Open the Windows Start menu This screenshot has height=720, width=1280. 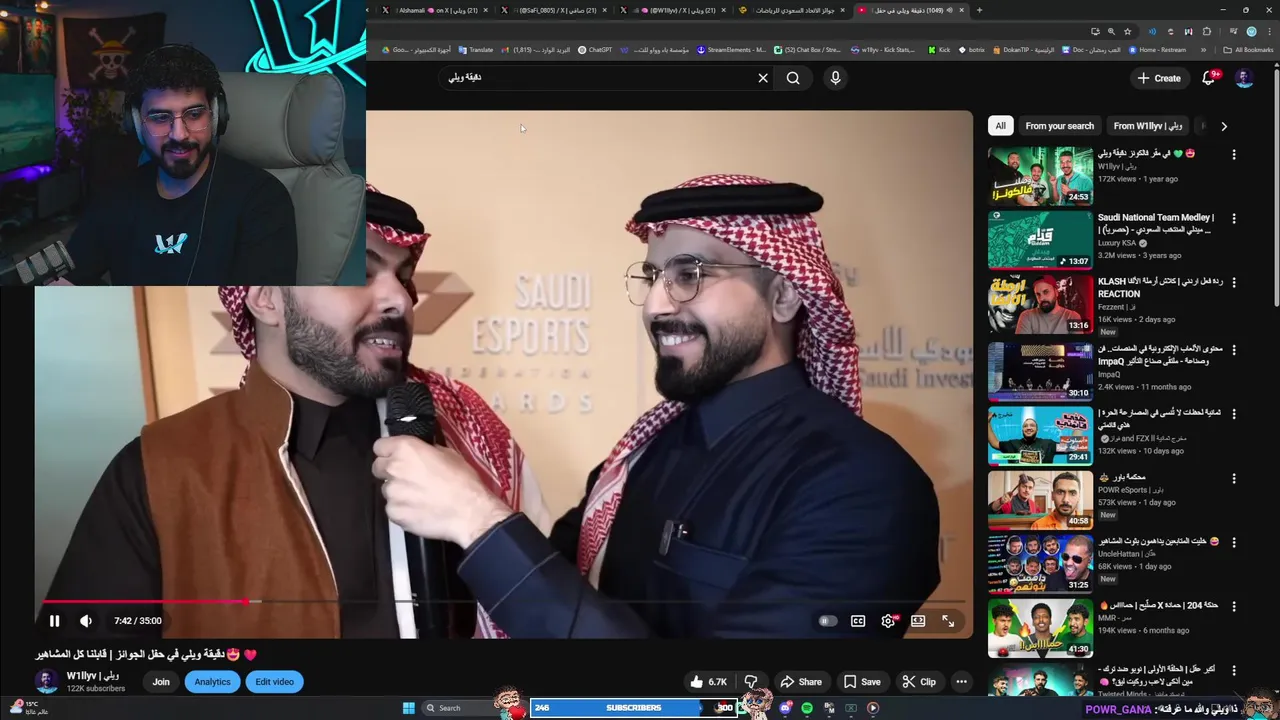(x=408, y=708)
